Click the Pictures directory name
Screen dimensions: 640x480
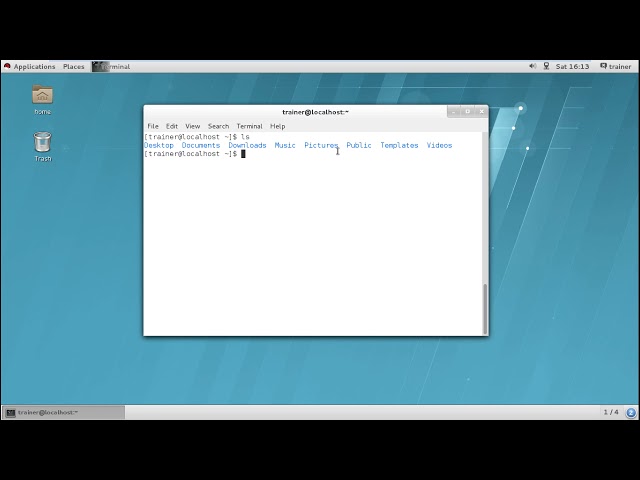coord(321,145)
